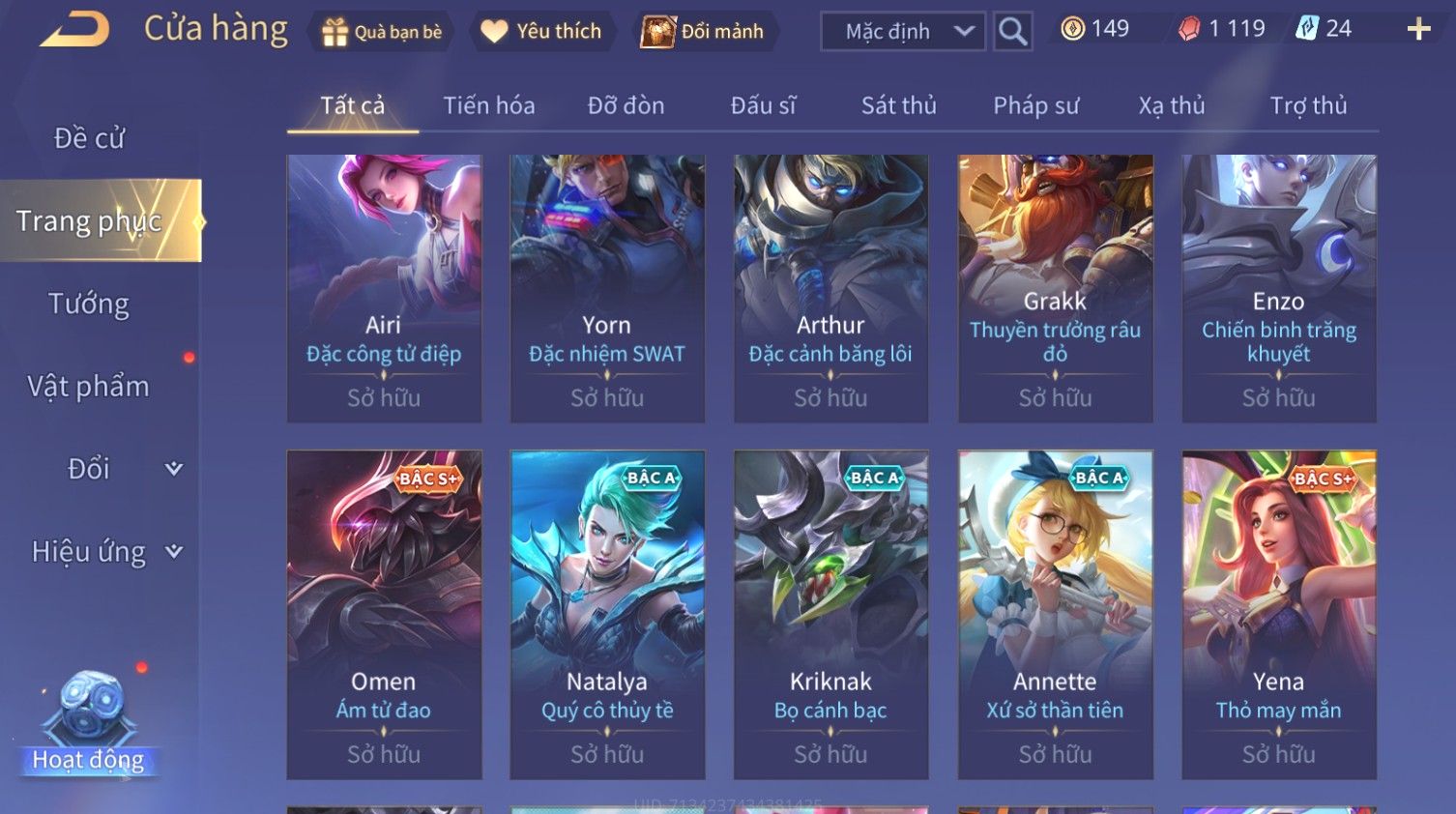Tap the back arrow icon

coord(73,29)
